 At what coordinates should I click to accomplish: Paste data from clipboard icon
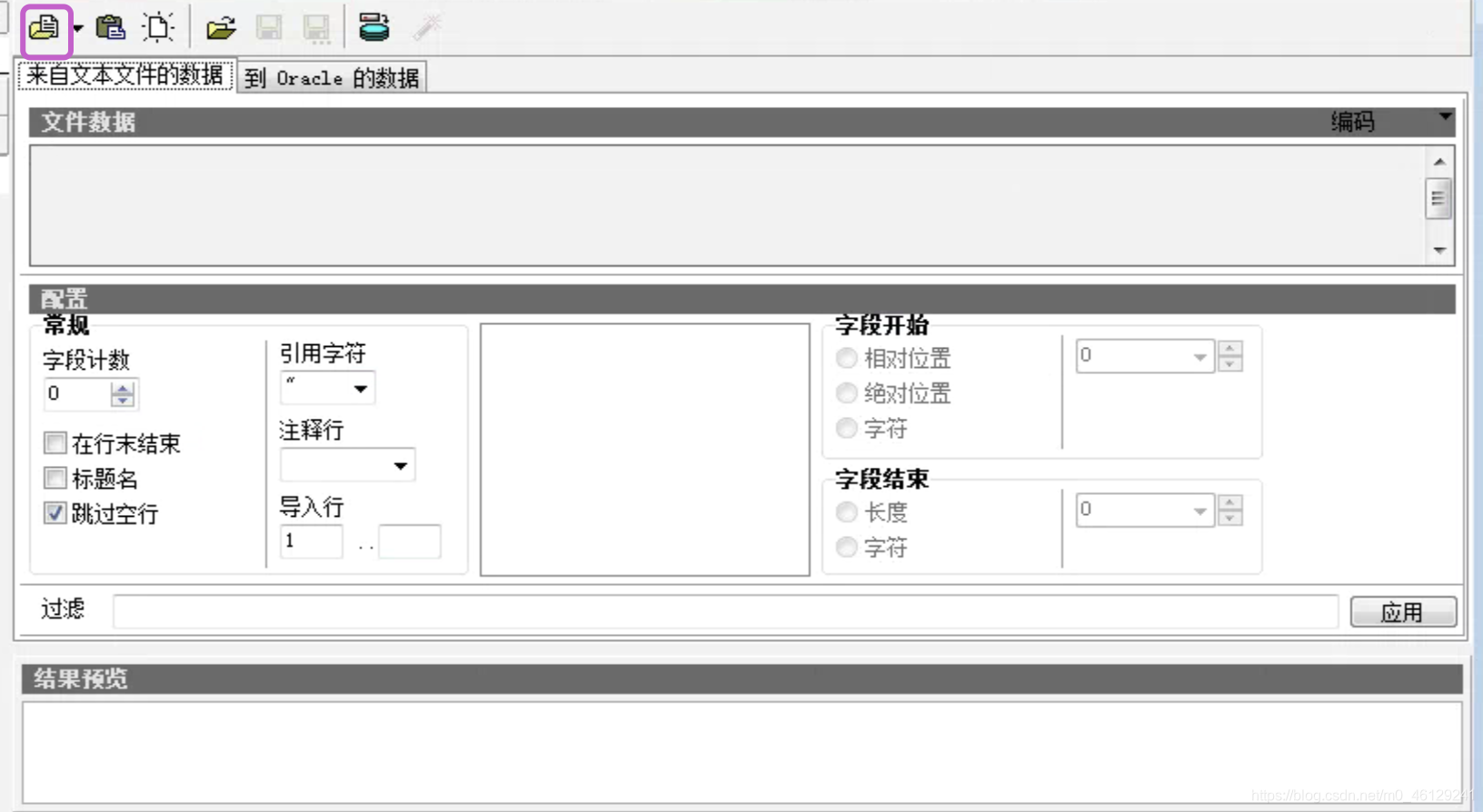pyautogui.click(x=110, y=28)
